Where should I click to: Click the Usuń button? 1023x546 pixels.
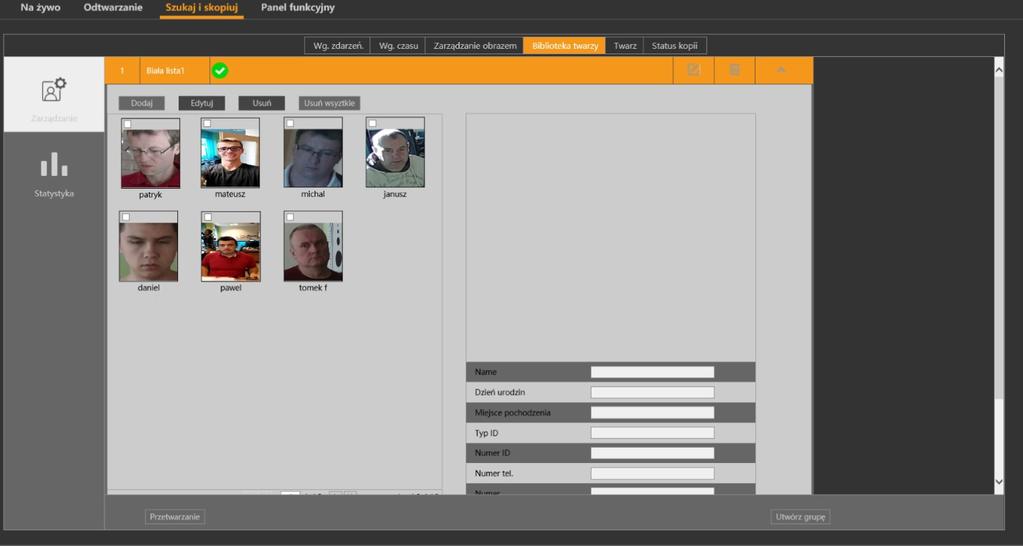(x=262, y=103)
